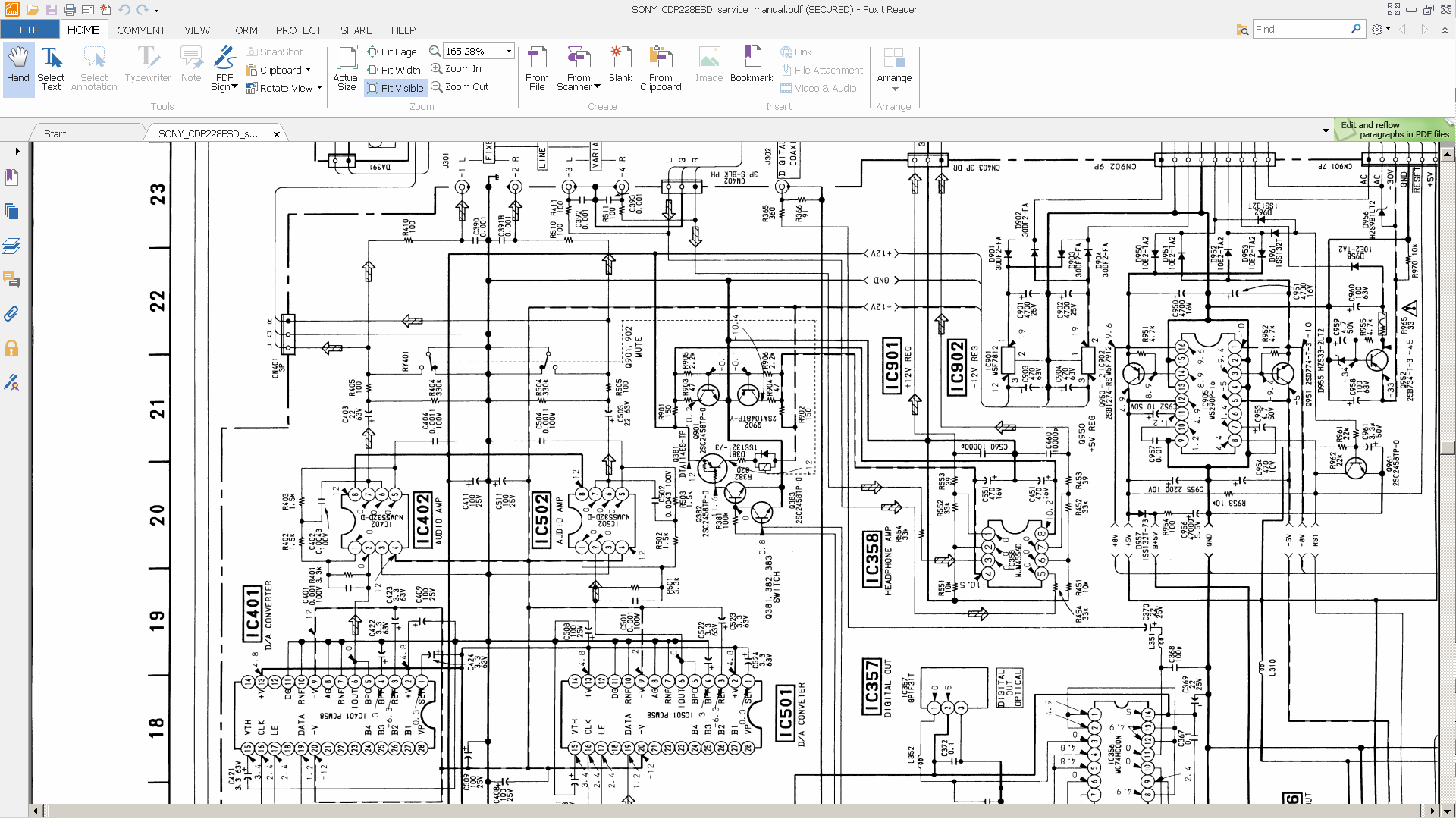The height and width of the screenshot is (819, 1456).
Task: Close the SONY_CDP228ESD document tab
Action: (277, 134)
